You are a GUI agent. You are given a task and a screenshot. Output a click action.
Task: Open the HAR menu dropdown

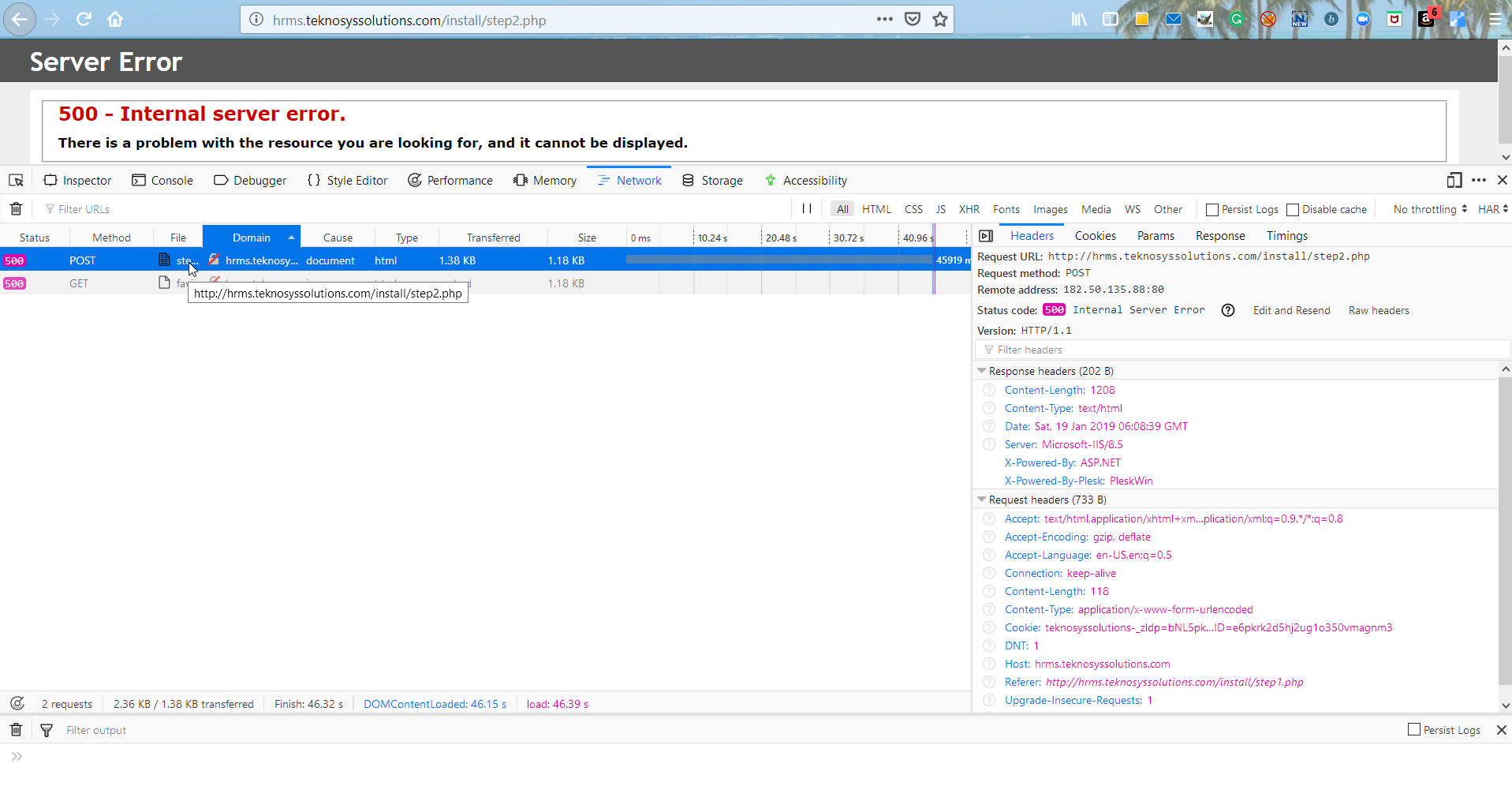tap(1493, 209)
